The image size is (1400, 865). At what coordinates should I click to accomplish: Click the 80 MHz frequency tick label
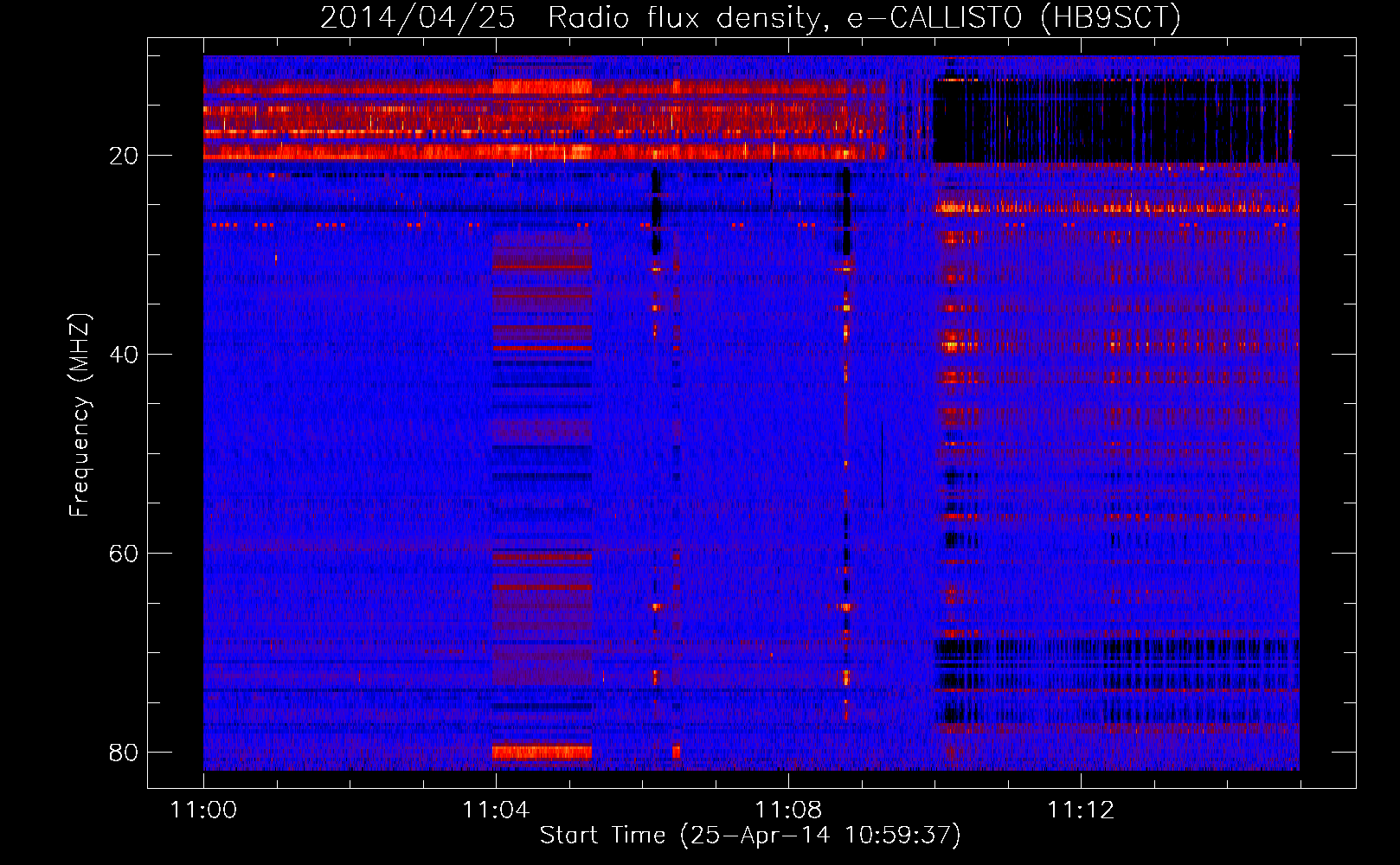pyautogui.click(x=124, y=753)
